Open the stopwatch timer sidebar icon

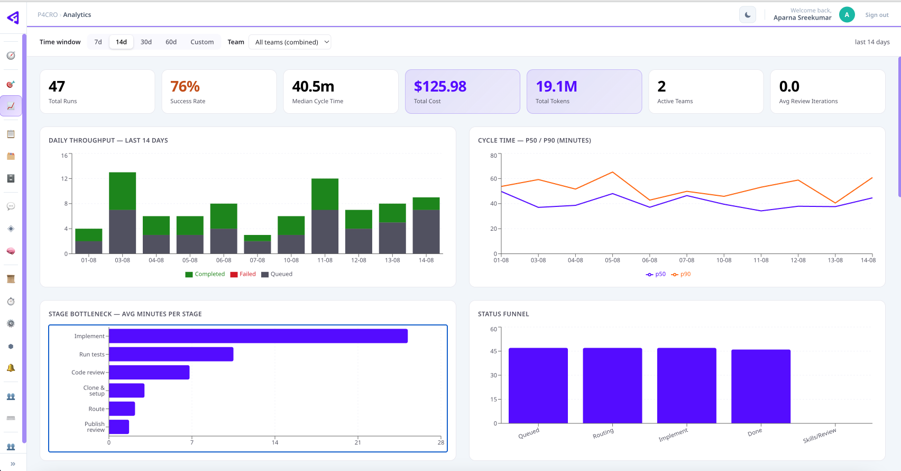pyautogui.click(x=10, y=302)
